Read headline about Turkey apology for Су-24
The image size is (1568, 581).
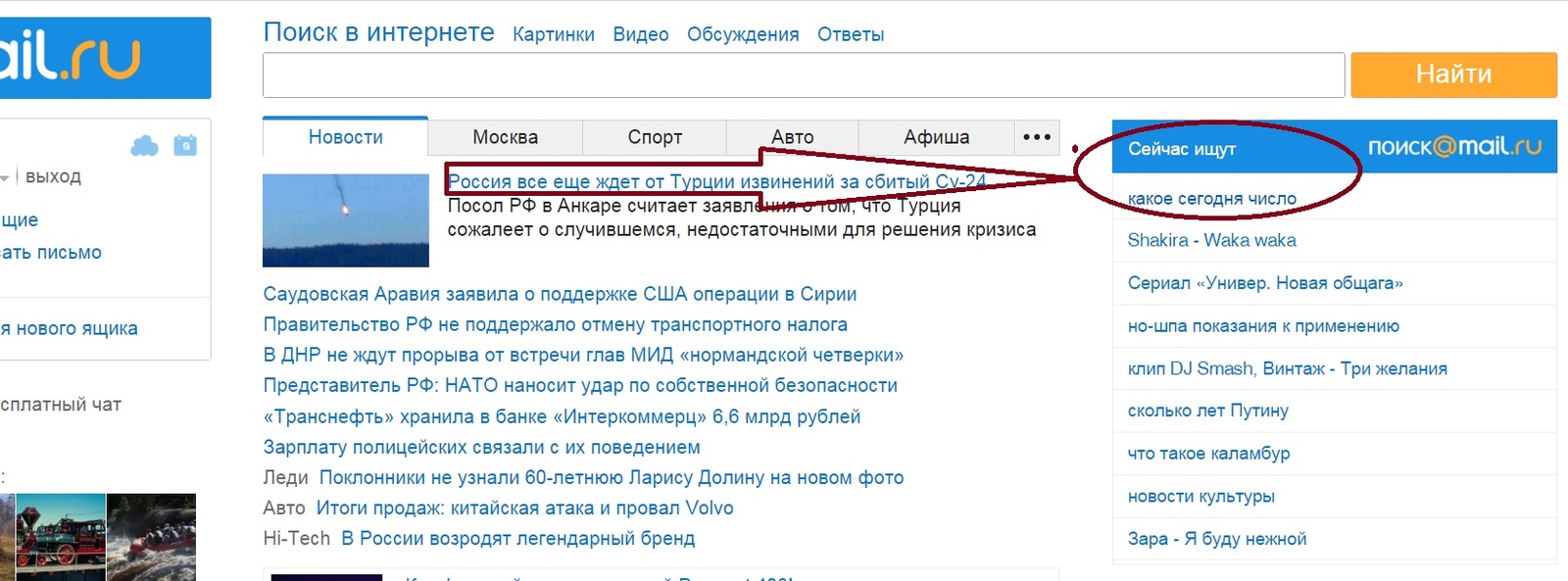(715, 181)
